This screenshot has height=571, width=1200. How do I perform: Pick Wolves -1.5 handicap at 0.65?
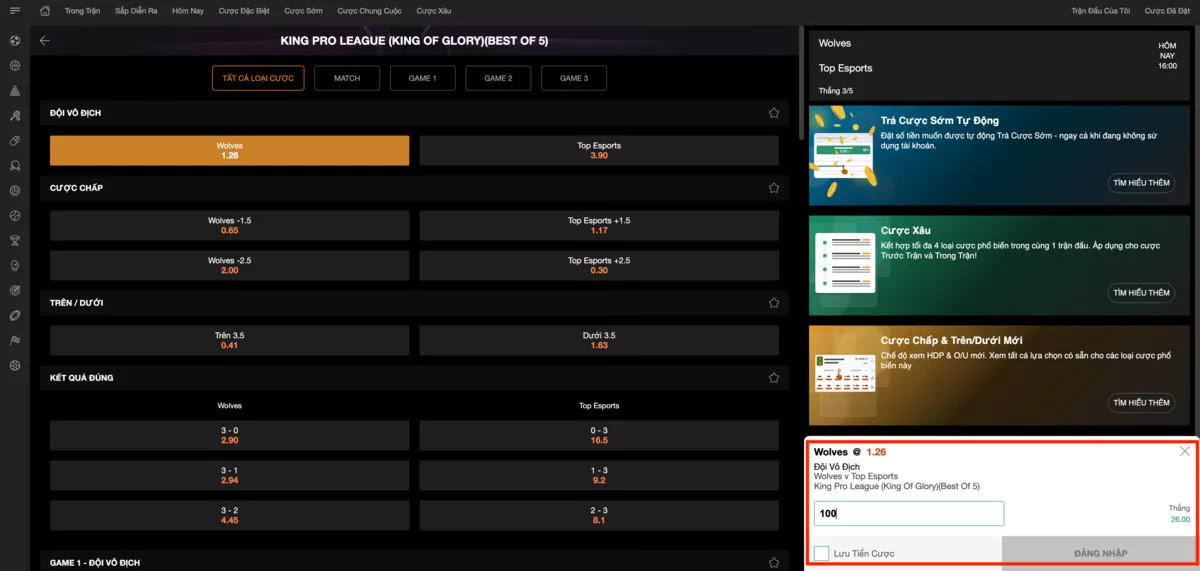tap(229, 225)
